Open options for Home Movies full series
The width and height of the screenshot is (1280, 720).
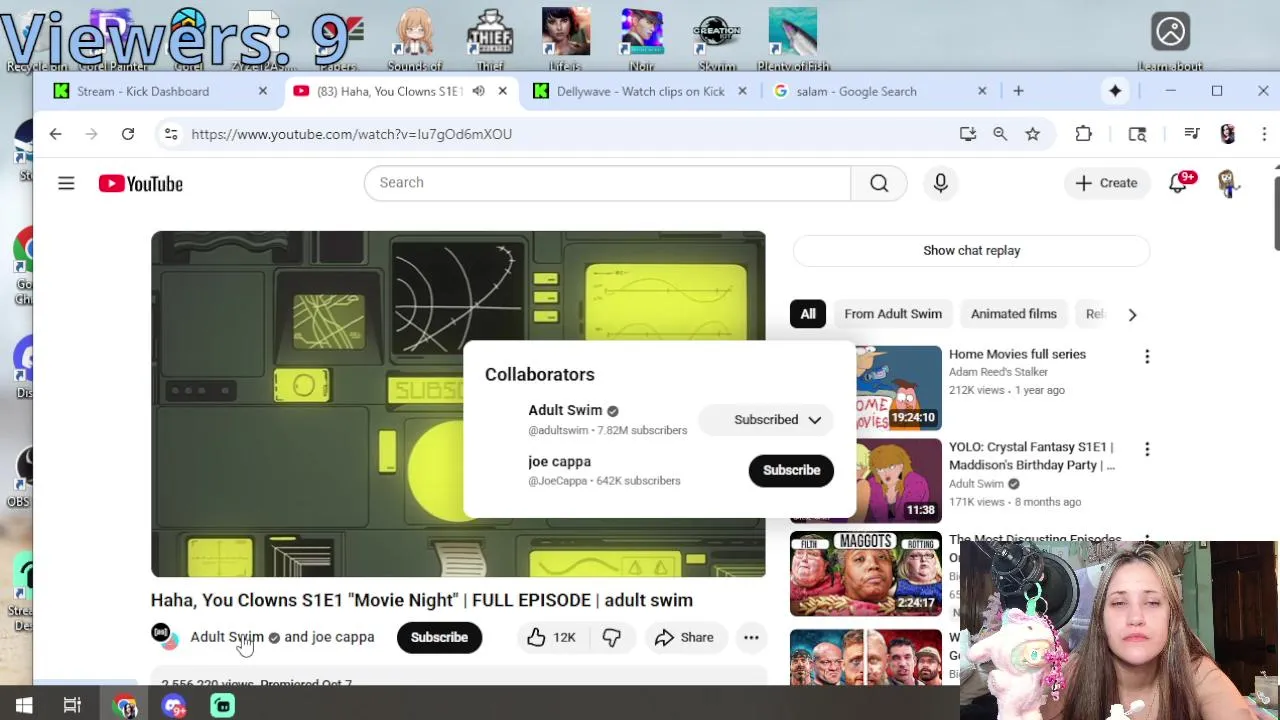1147,356
